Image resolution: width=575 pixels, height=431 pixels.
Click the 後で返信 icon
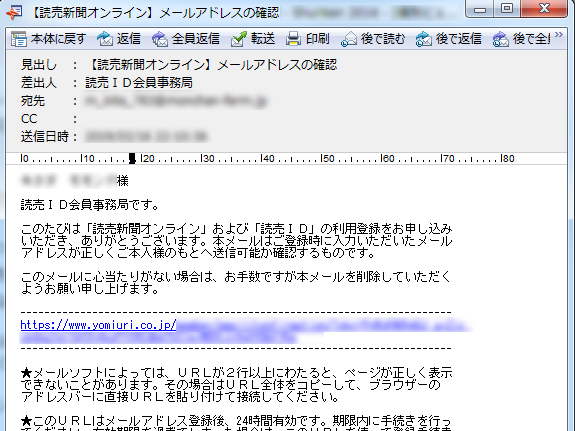click(424, 39)
